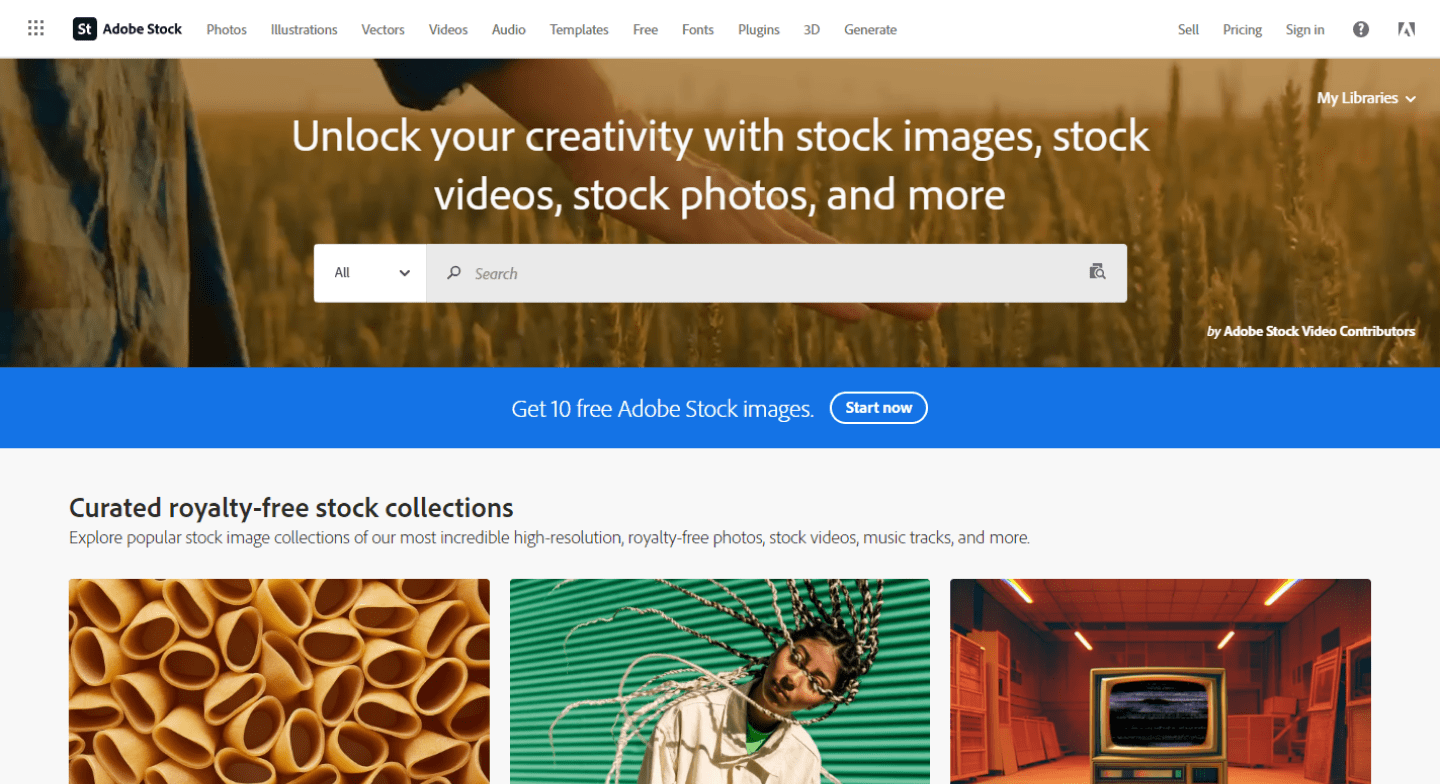This screenshot has height=784, width=1440.
Task: Open the Photos menu item
Action: point(226,29)
